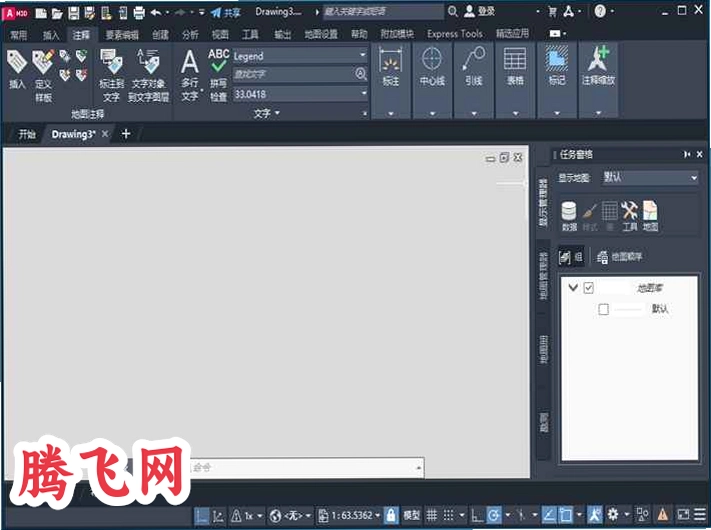Check the 默认 layer checkbox
Screen dimensions: 711x530
pos(604,309)
